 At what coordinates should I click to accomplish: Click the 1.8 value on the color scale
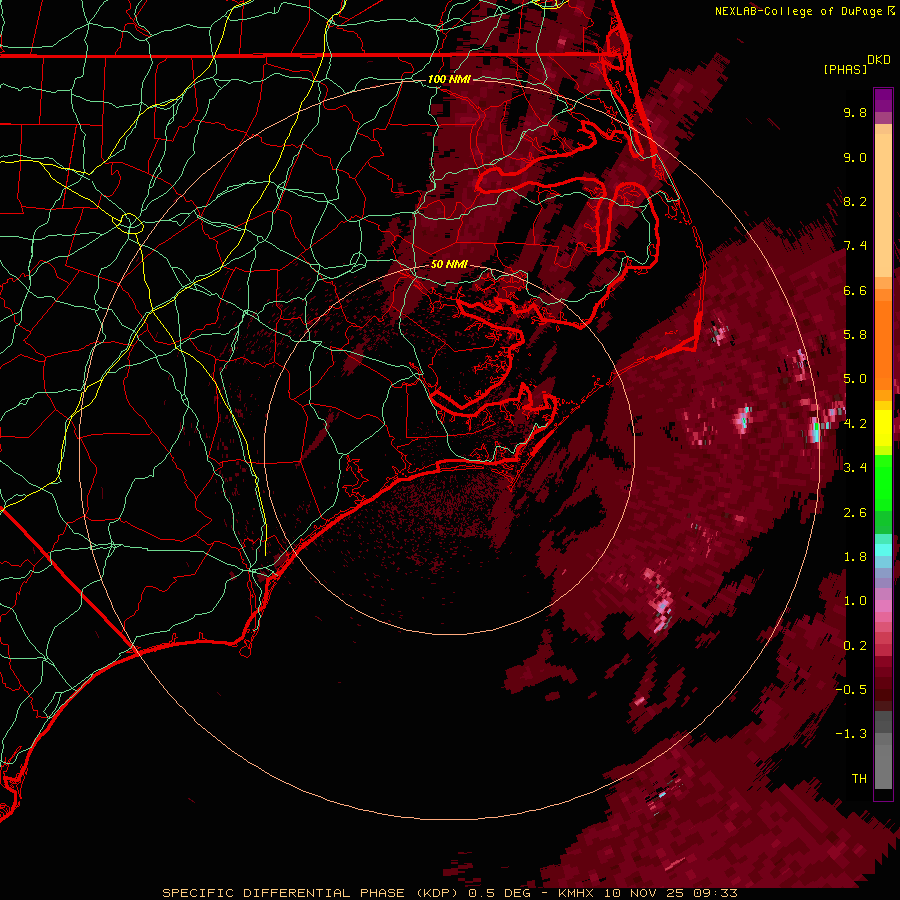855,557
